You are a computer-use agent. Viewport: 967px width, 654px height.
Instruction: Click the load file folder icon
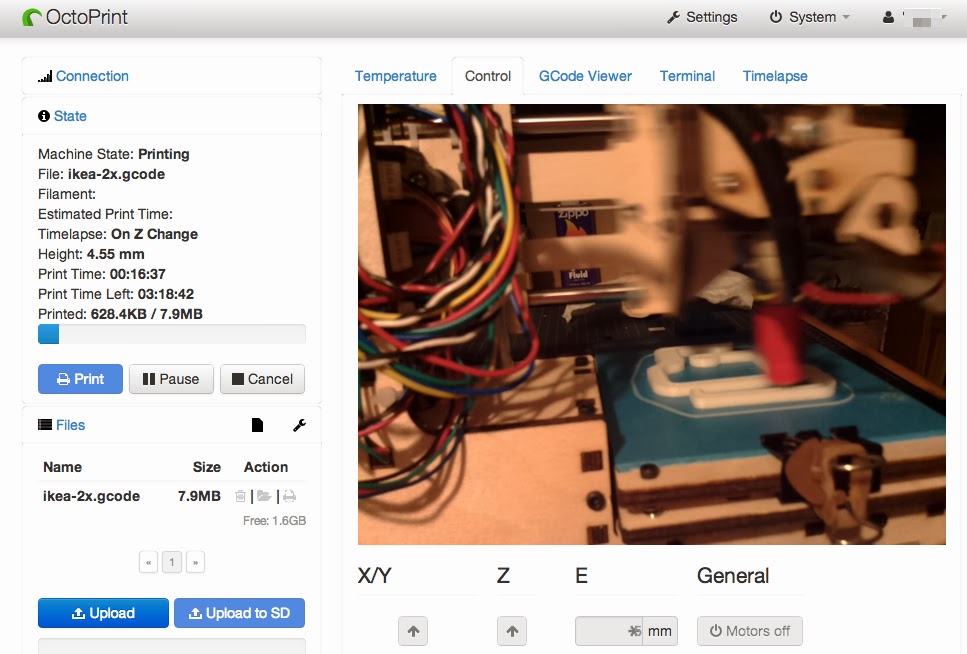point(264,496)
